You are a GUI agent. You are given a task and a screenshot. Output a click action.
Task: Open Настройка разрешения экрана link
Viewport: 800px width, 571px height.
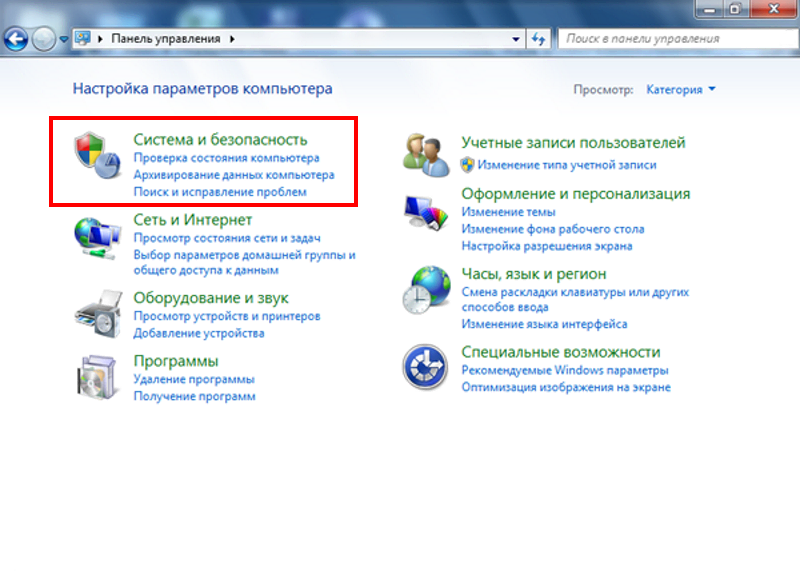(546, 246)
